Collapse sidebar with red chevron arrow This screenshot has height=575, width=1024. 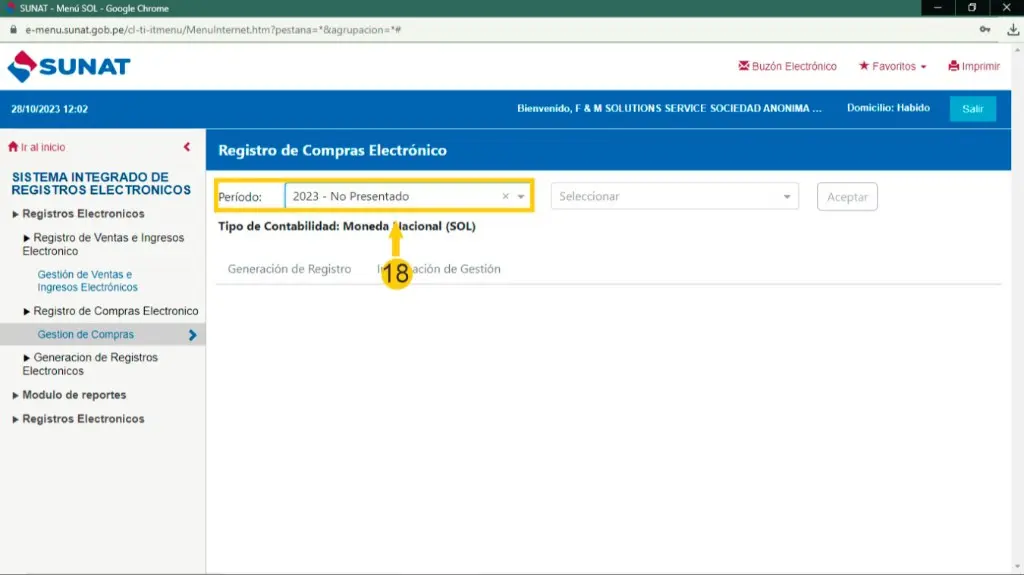pyautogui.click(x=187, y=147)
